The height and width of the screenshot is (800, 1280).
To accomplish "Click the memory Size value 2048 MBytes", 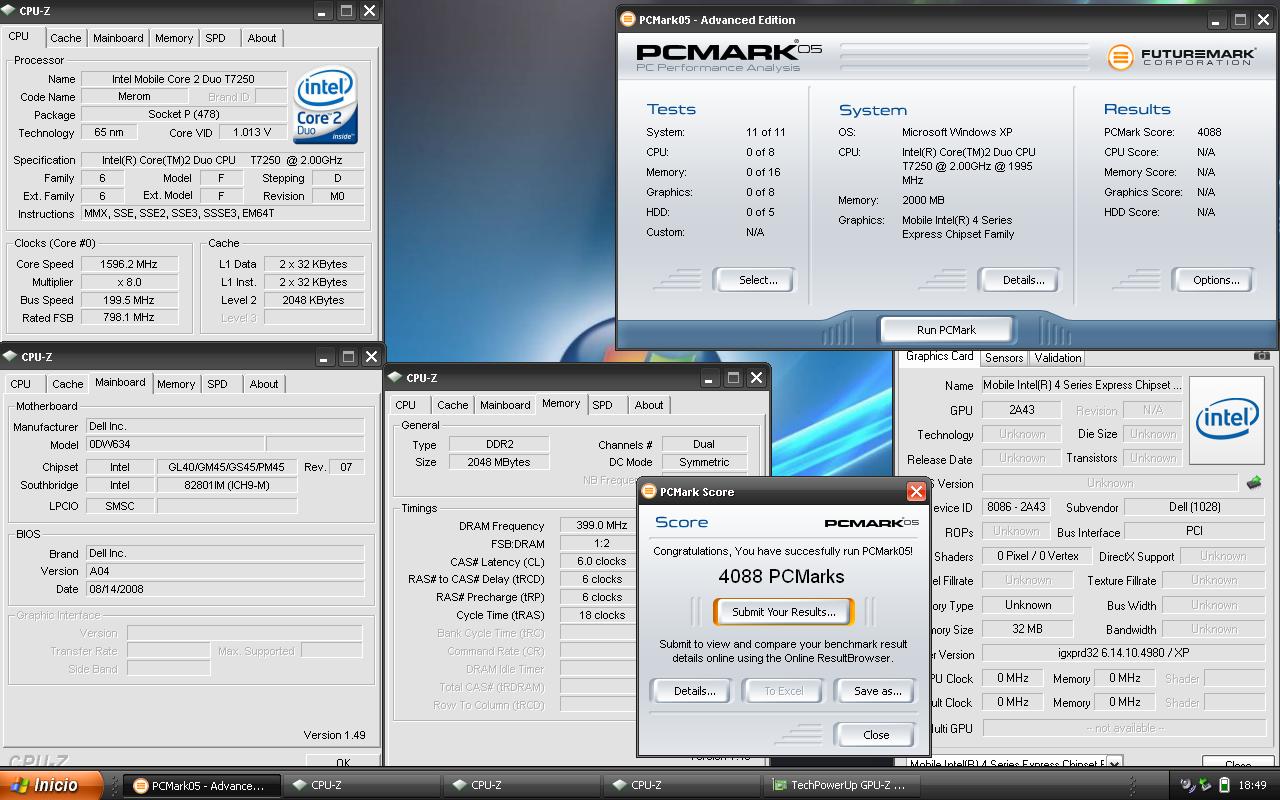I will pos(498,462).
